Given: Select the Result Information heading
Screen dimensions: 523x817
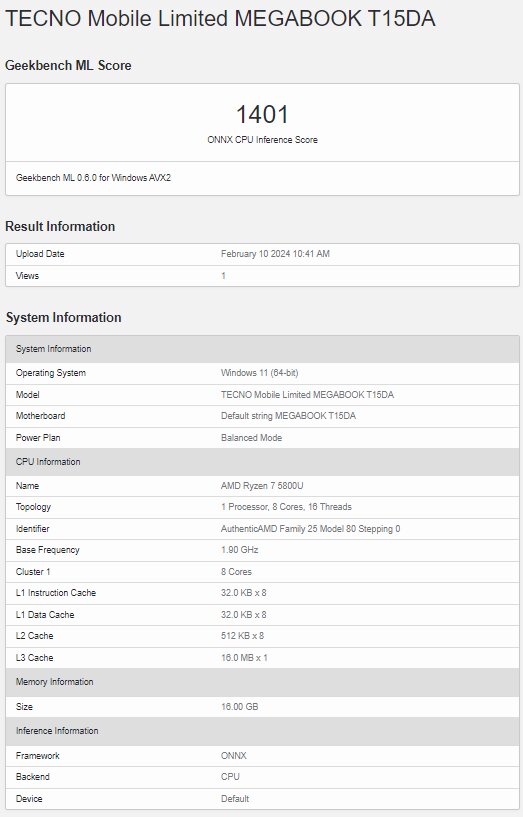Looking at the screenshot, I should [x=60, y=227].
